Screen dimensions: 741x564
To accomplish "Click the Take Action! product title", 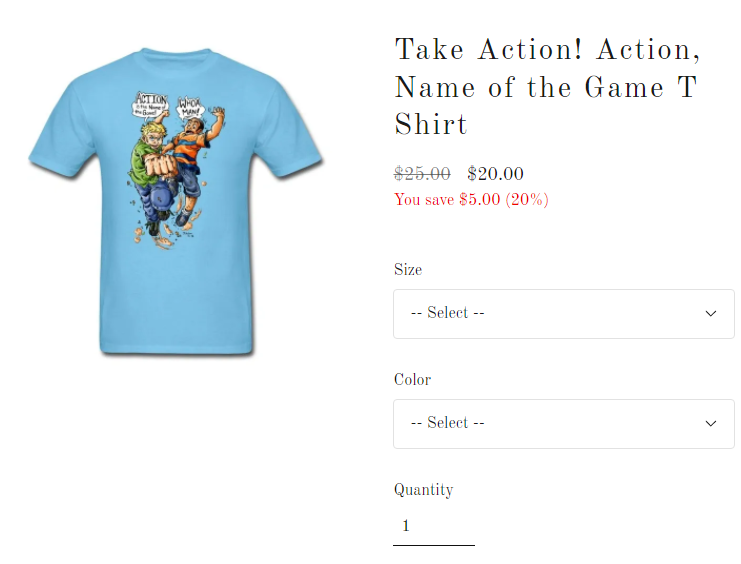I will point(547,87).
